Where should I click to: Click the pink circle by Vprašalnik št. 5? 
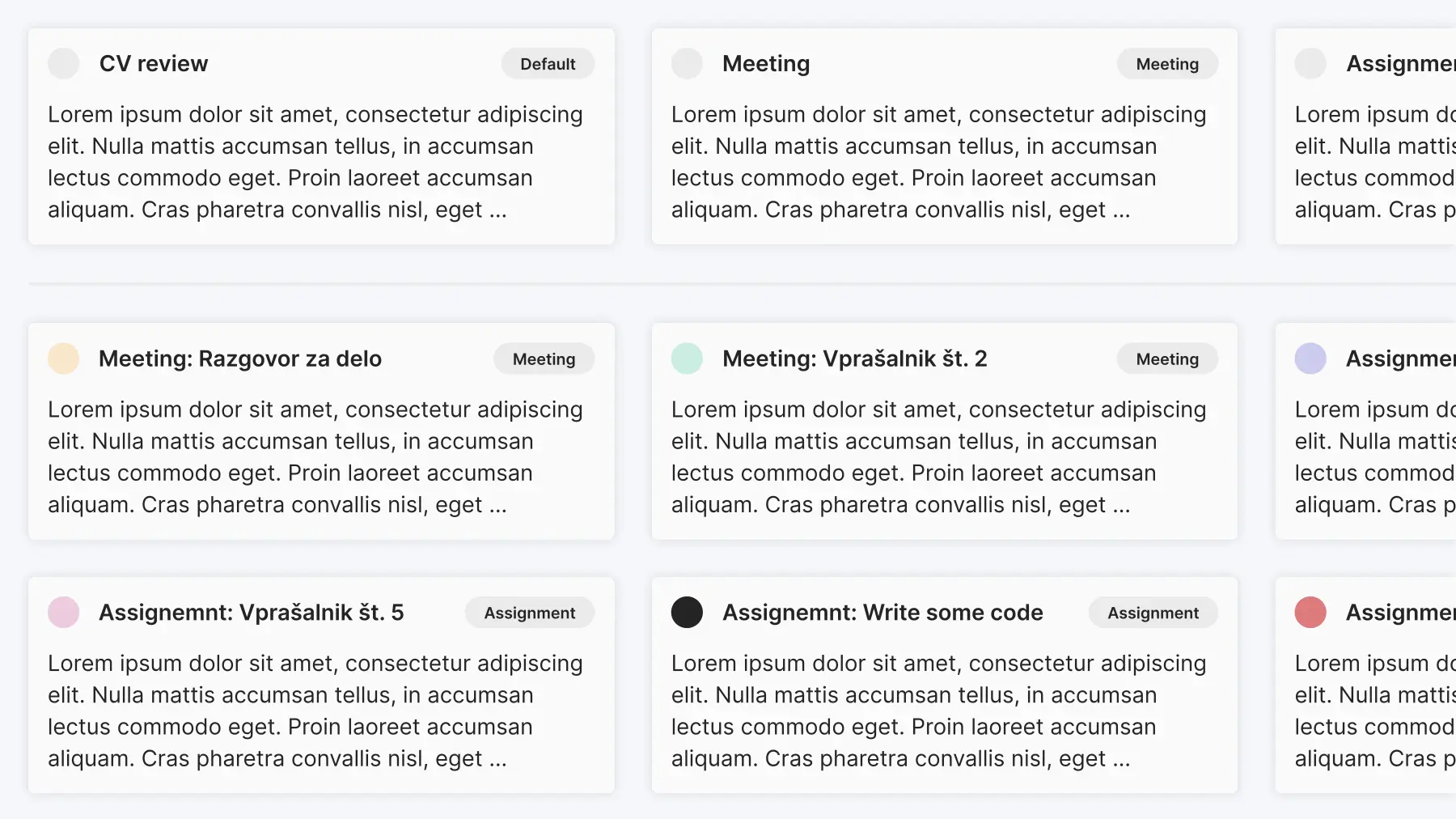click(x=63, y=613)
